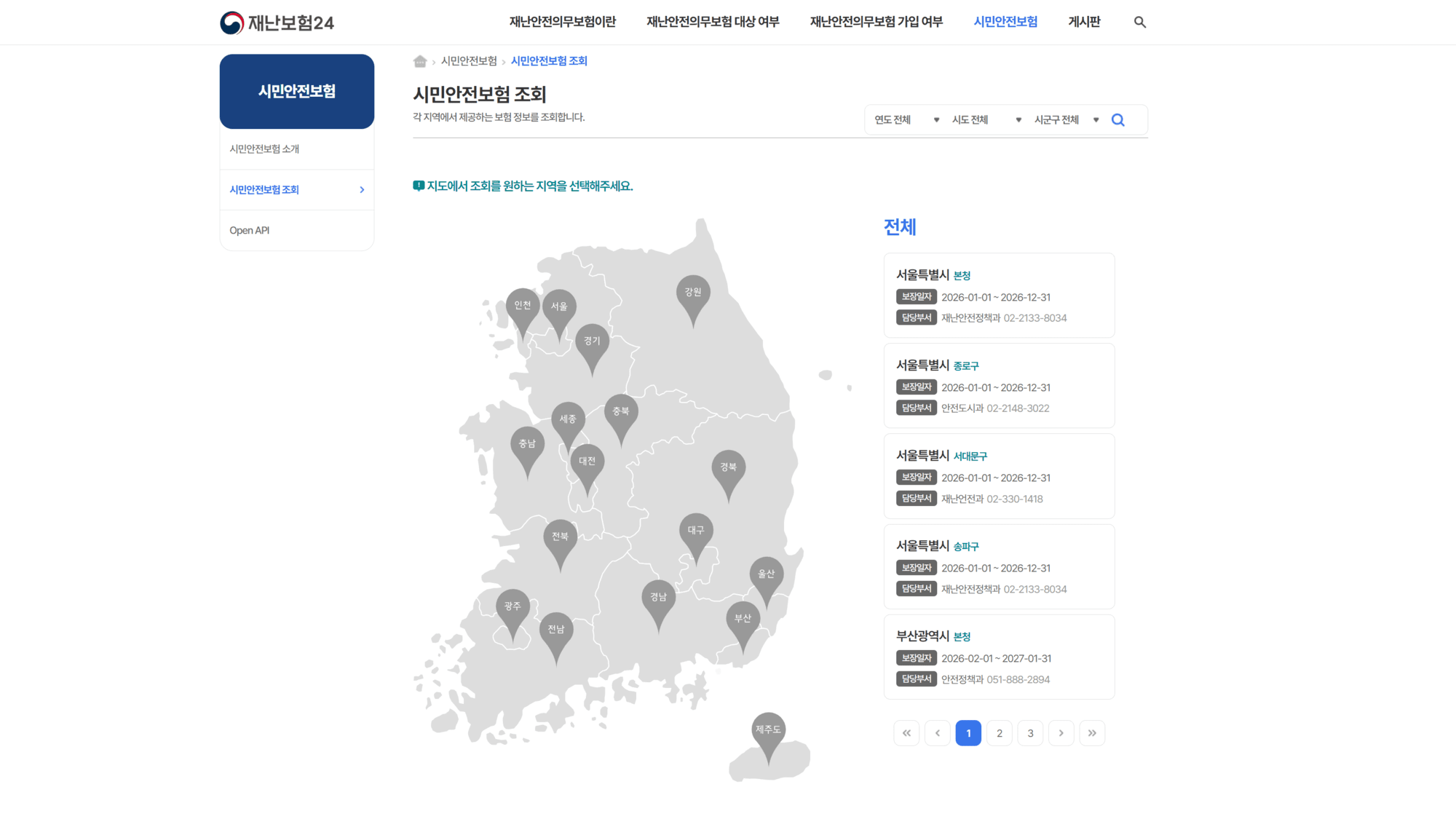Open 시민안전보험 top menu
This screenshot has width=1456, height=819.
(x=1005, y=22)
